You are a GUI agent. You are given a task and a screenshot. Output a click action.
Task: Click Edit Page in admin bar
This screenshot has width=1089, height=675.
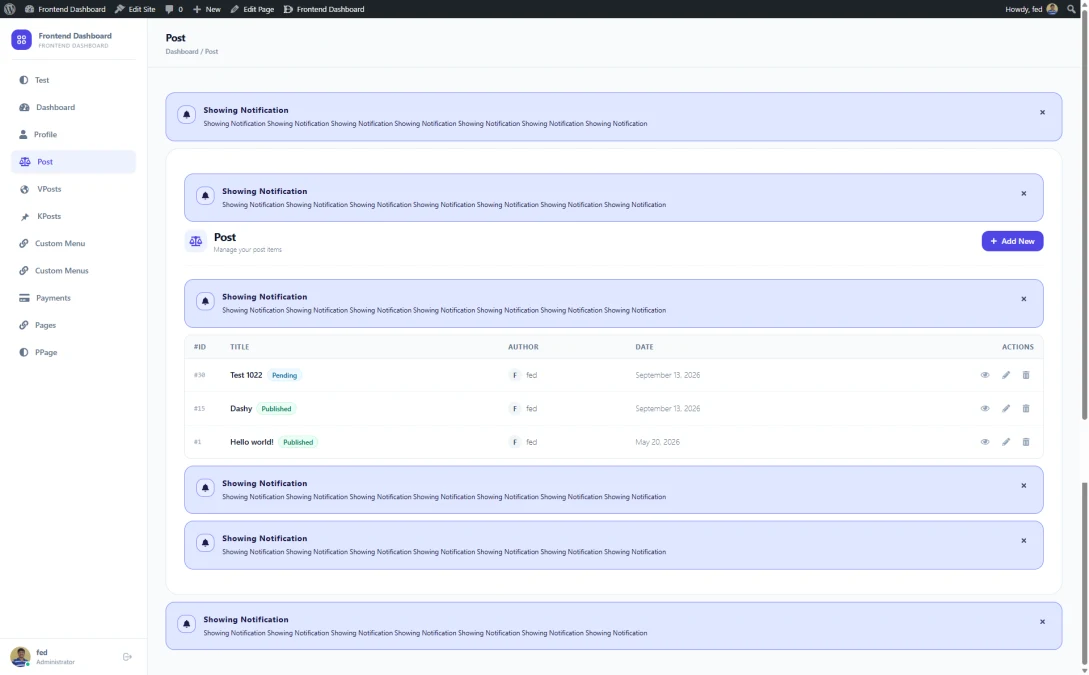(251, 9)
